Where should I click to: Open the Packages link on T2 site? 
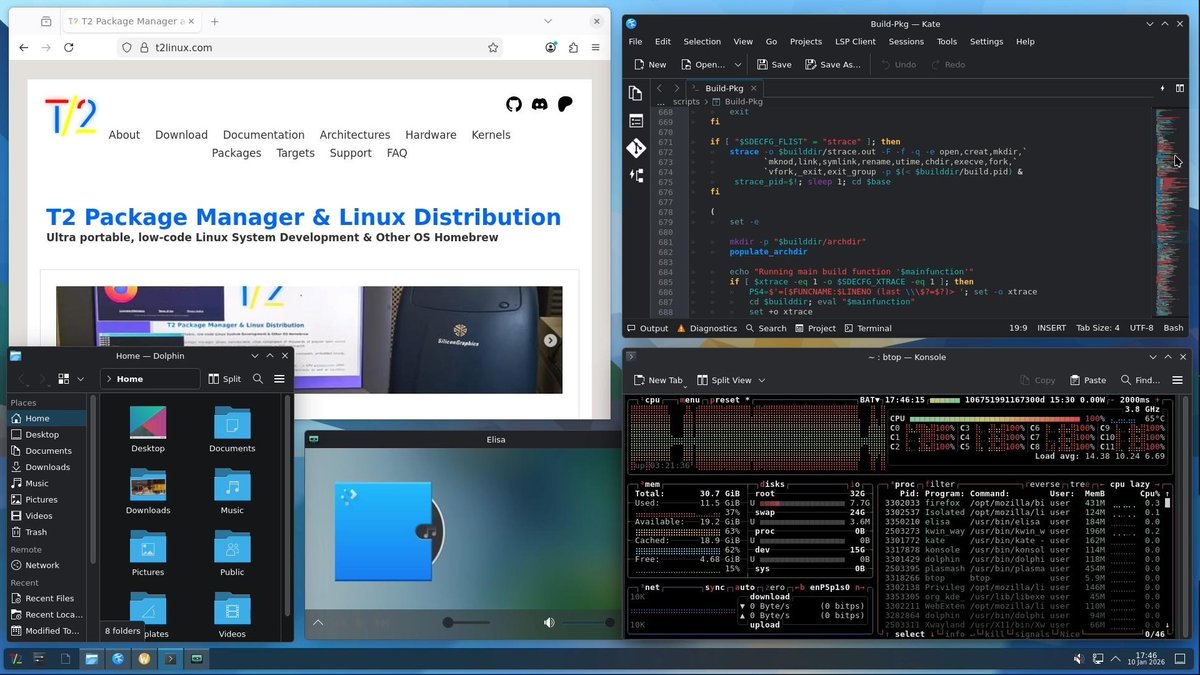[x=236, y=153]
